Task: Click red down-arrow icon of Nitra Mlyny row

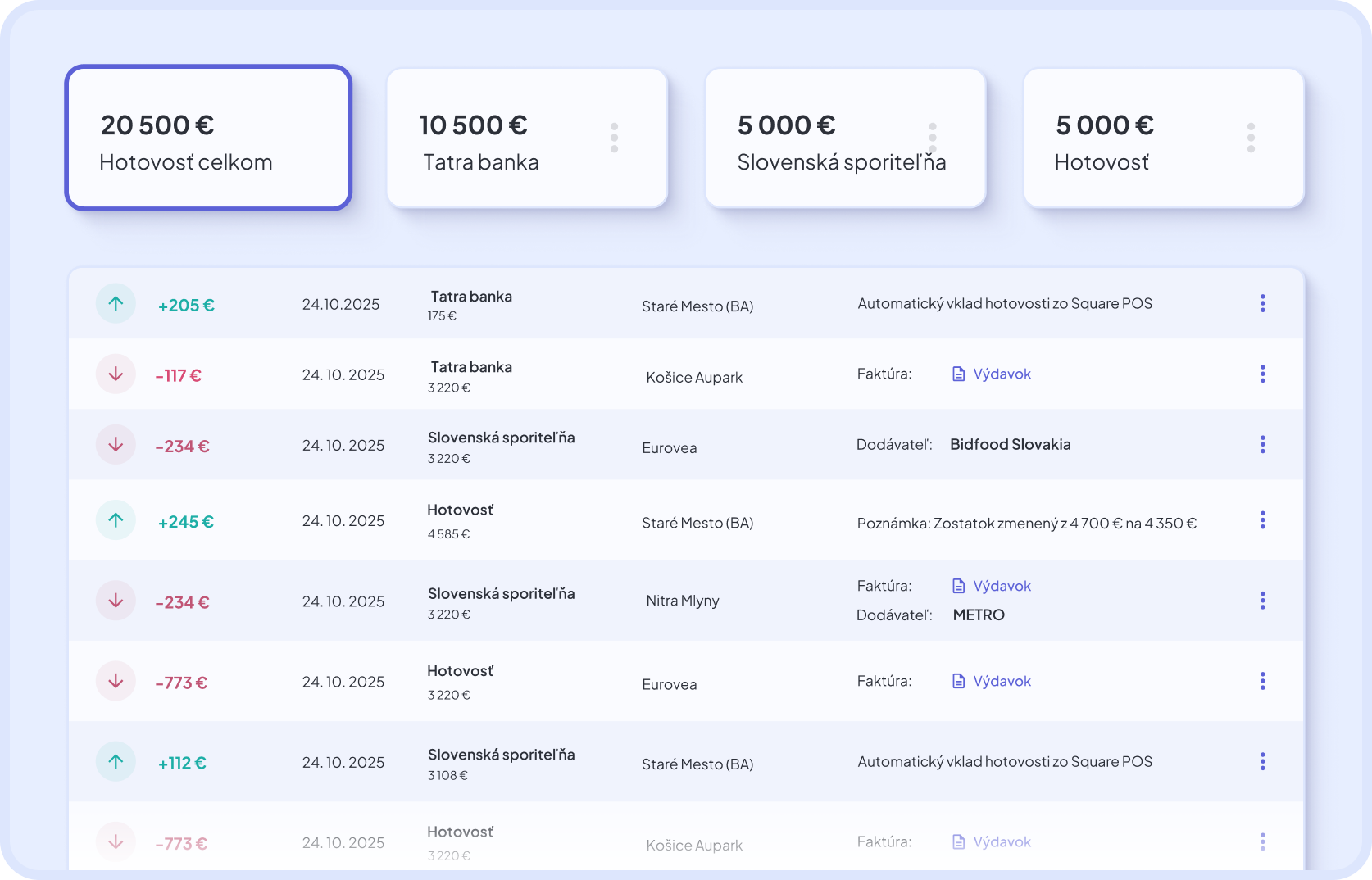Action: pyautogui.click(x=116, y=601)
